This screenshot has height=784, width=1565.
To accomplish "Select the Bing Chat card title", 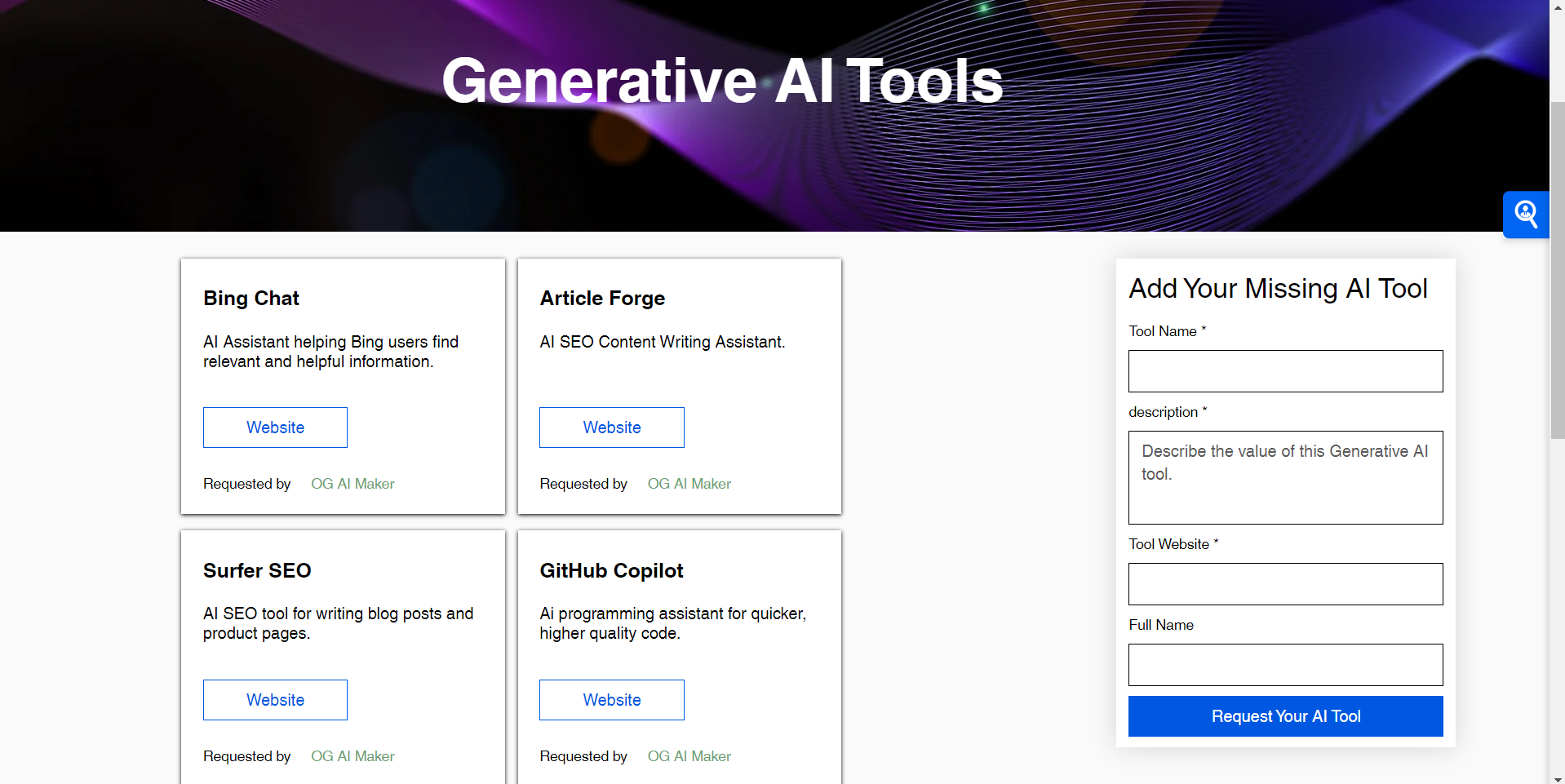I will (250, 298).
